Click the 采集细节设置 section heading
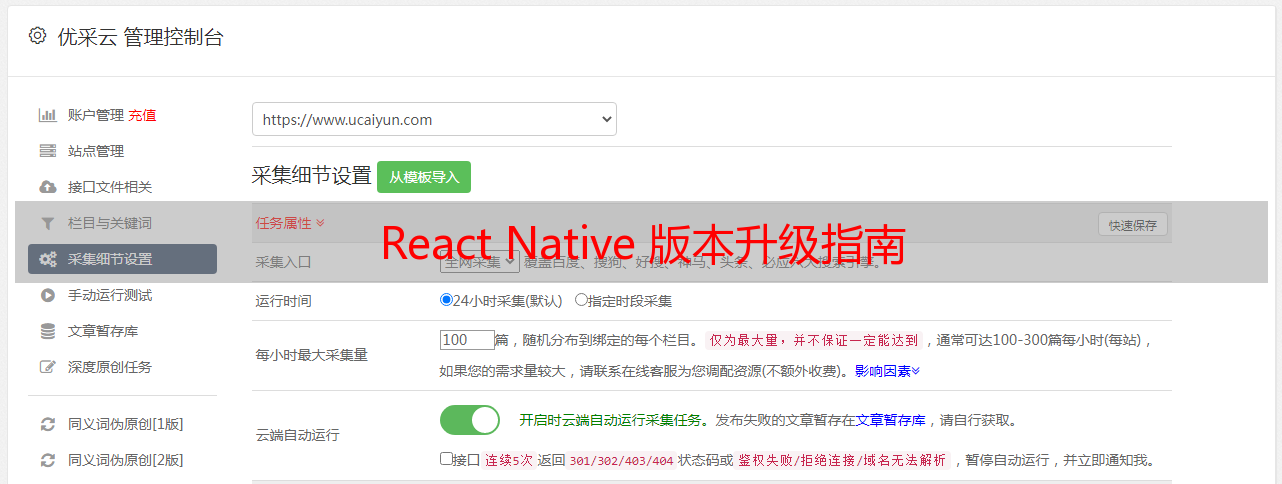The height and width of the screenshot is (484, 1282). coord(312,176)
